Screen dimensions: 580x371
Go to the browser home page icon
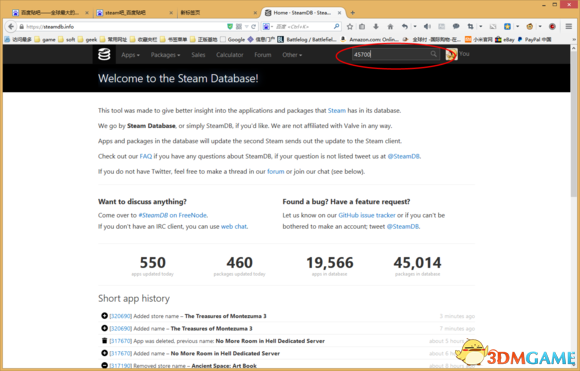tap(390, 26)
